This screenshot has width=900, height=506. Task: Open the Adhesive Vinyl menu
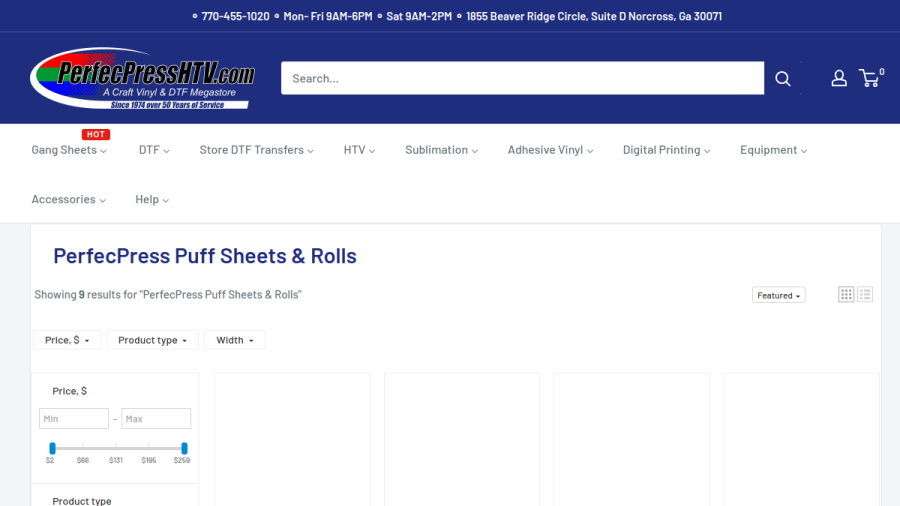coord(550,150)
